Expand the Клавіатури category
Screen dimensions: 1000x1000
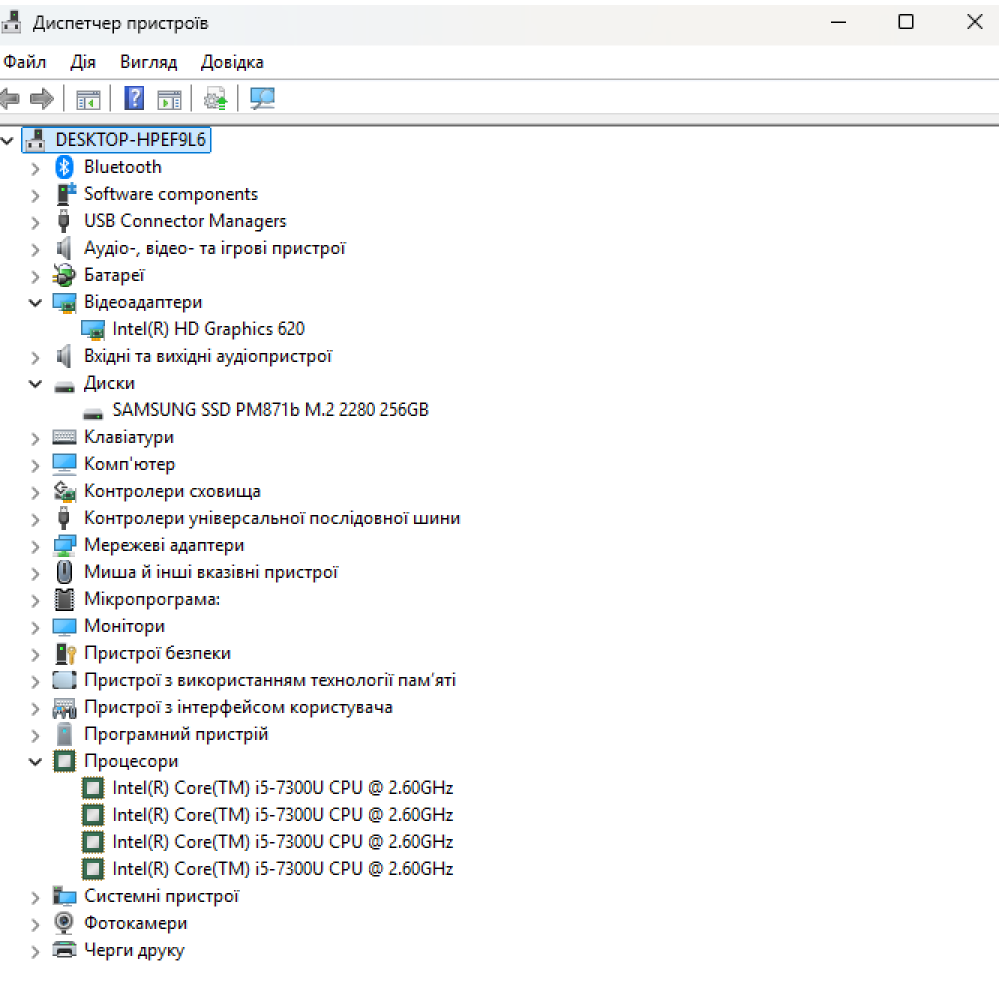tap(36, 437)
